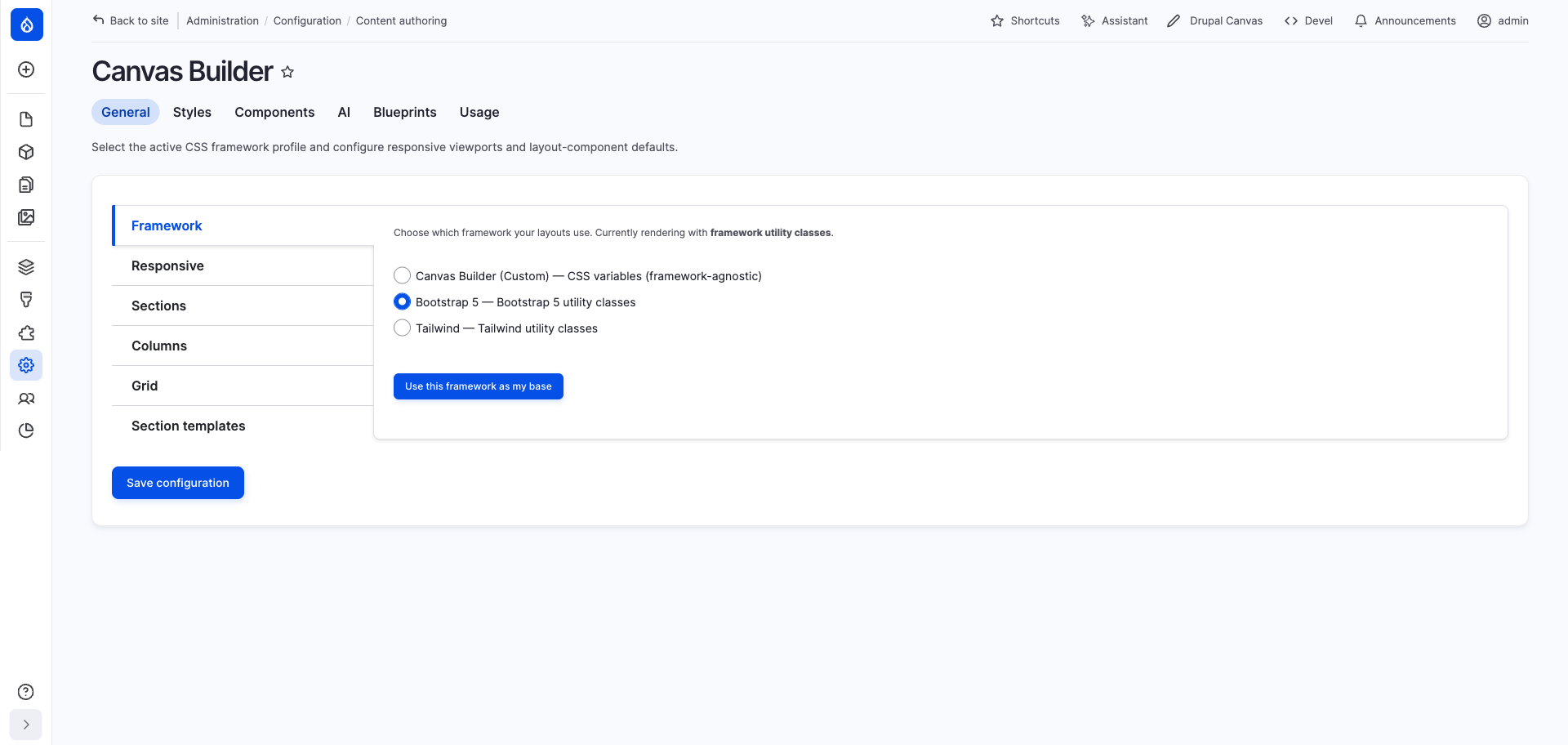Click the stacked documents icon in sidebar
Image resolution: width=1568 pixels, height=745 pixels.
coord(26,185)
